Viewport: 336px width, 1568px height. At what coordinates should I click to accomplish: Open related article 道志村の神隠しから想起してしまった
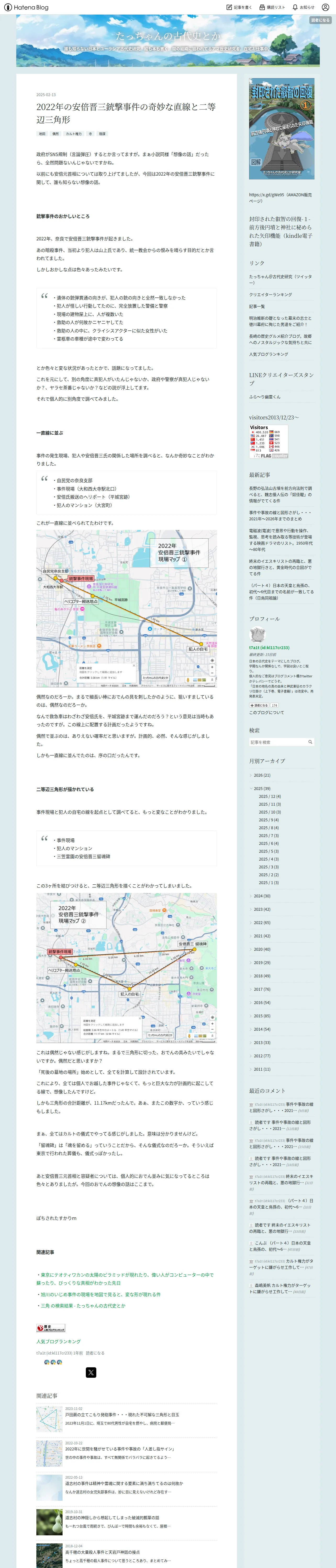(x=112, y=1518)
